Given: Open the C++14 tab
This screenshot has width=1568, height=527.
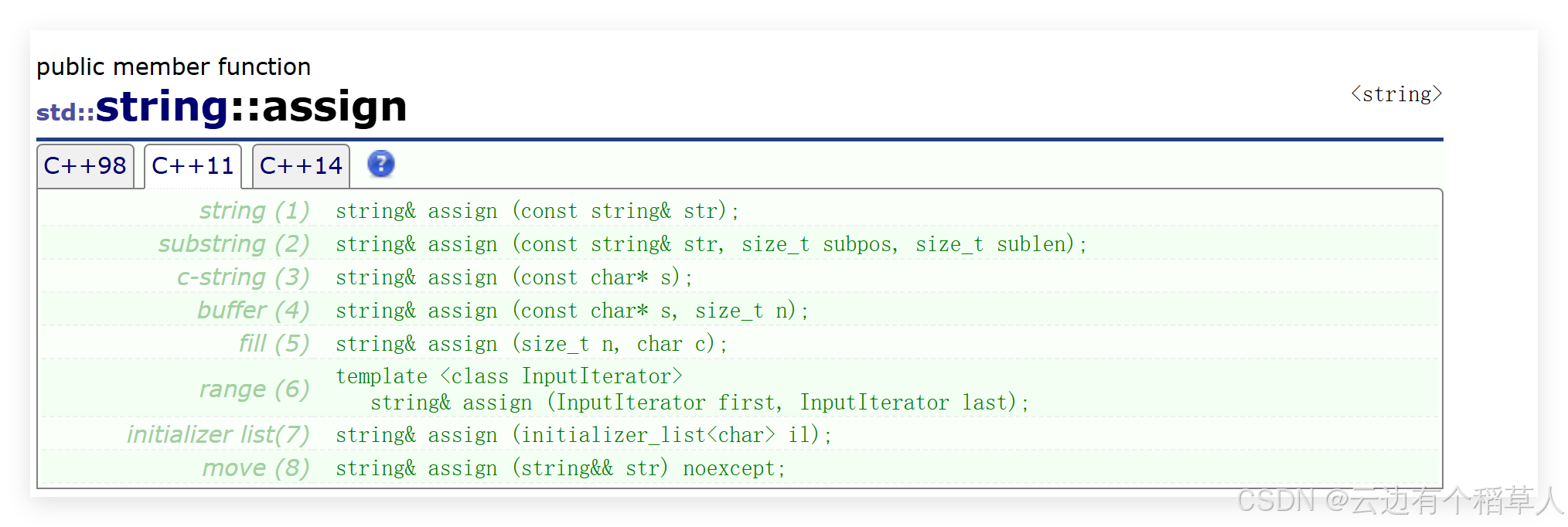Looking at the screenshot, I should point(301,165).
